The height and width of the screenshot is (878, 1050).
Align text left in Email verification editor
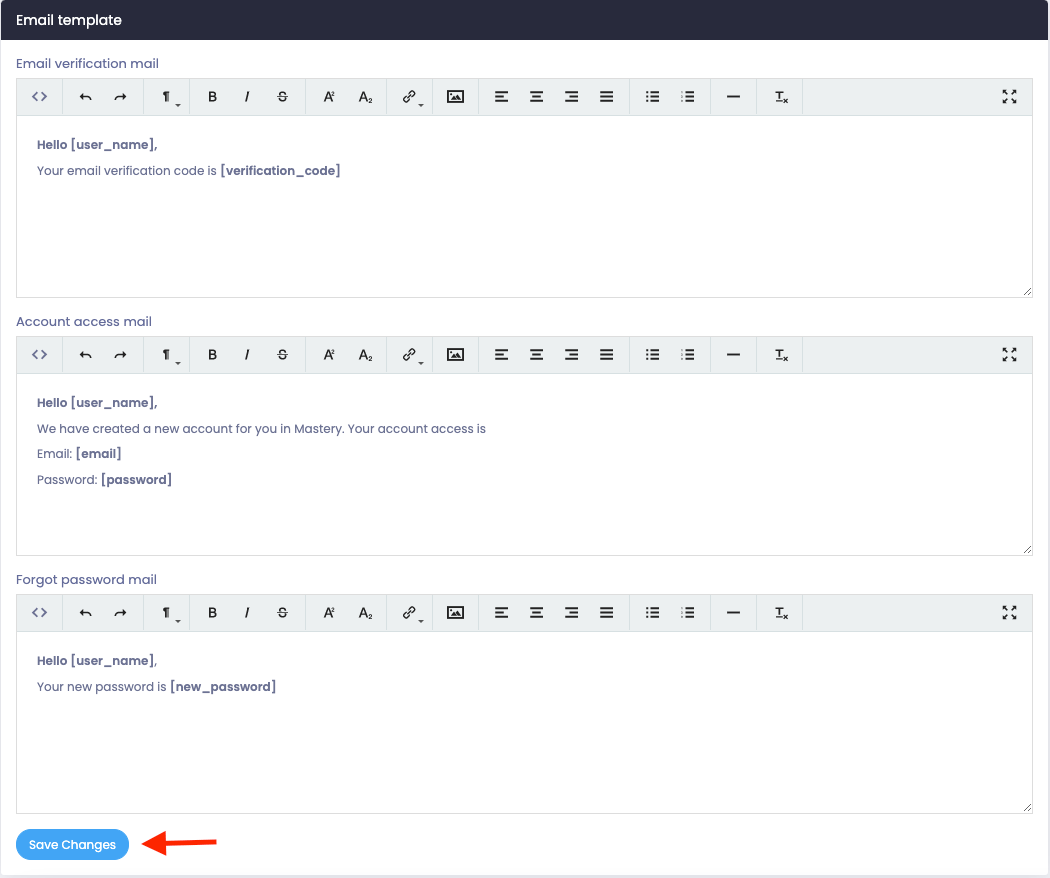tap(501, 97)
